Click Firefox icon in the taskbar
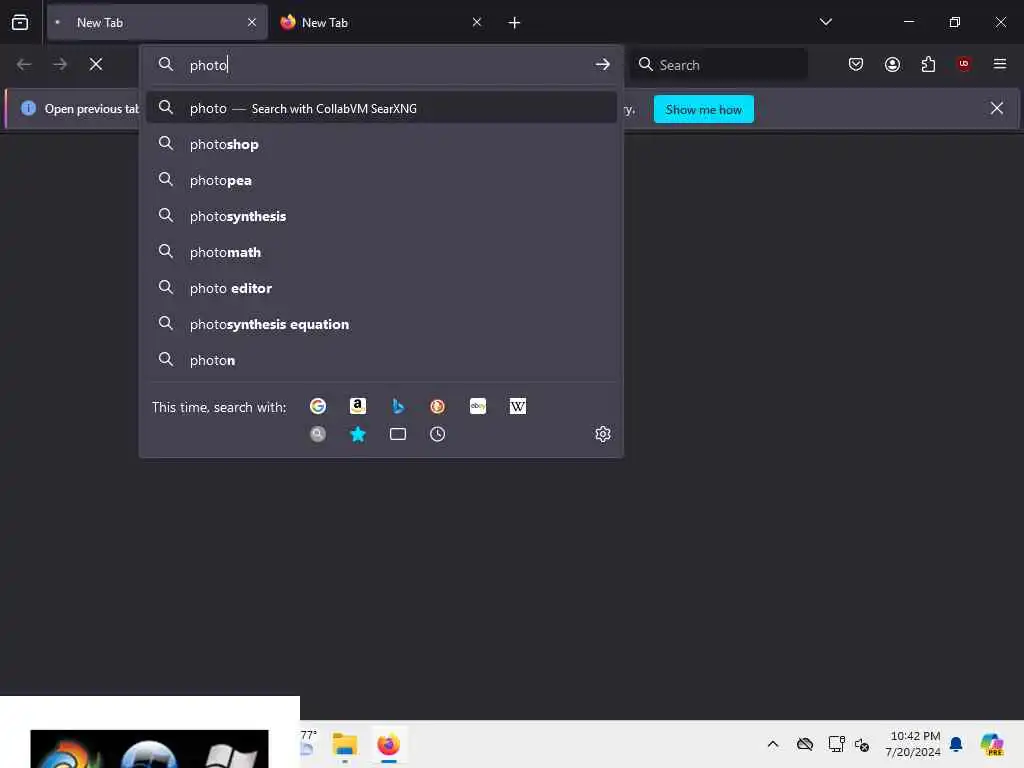Screen dimensions: 1024x768 [x=389, y=744]
